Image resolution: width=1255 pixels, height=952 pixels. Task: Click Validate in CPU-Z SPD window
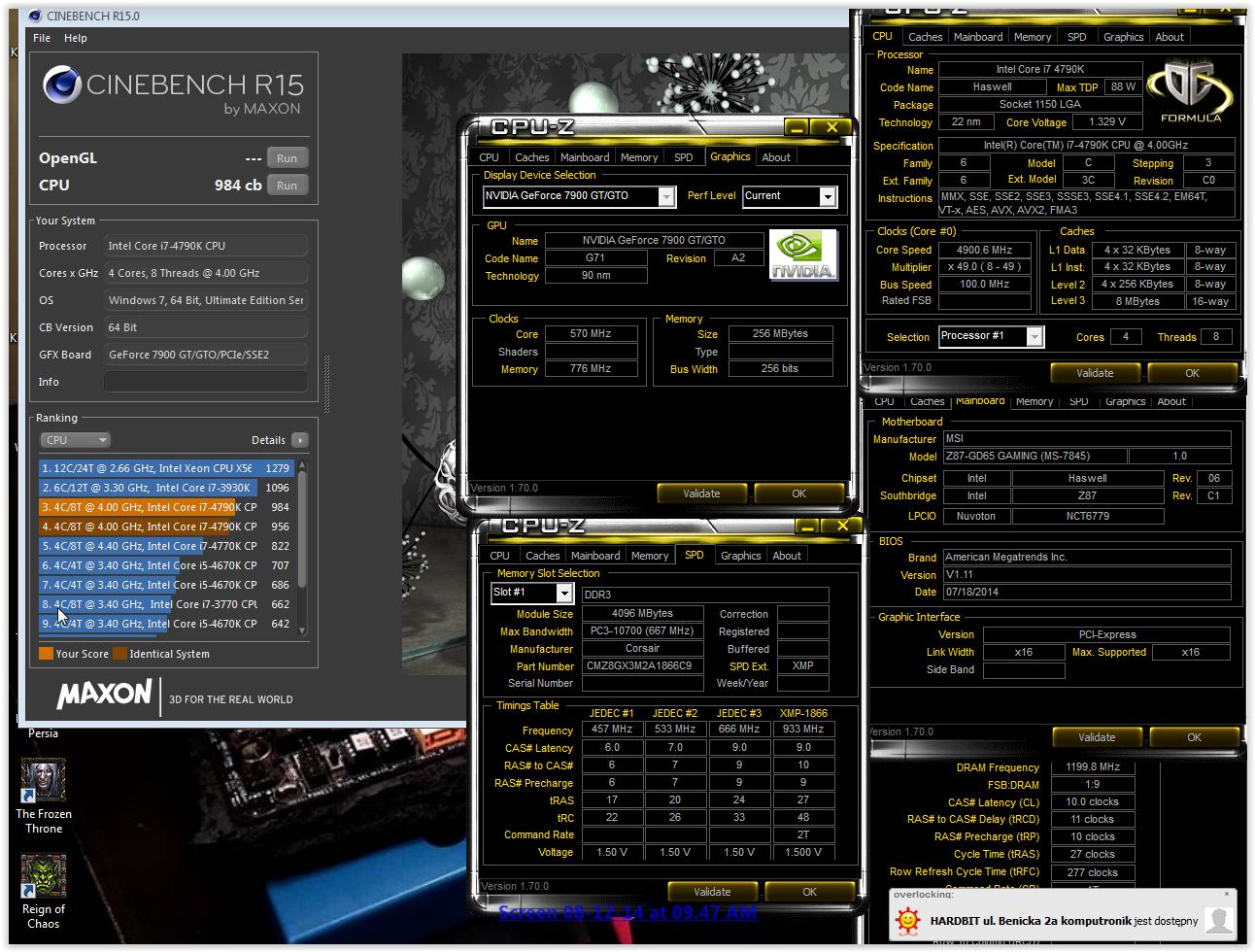click(712, 892)
